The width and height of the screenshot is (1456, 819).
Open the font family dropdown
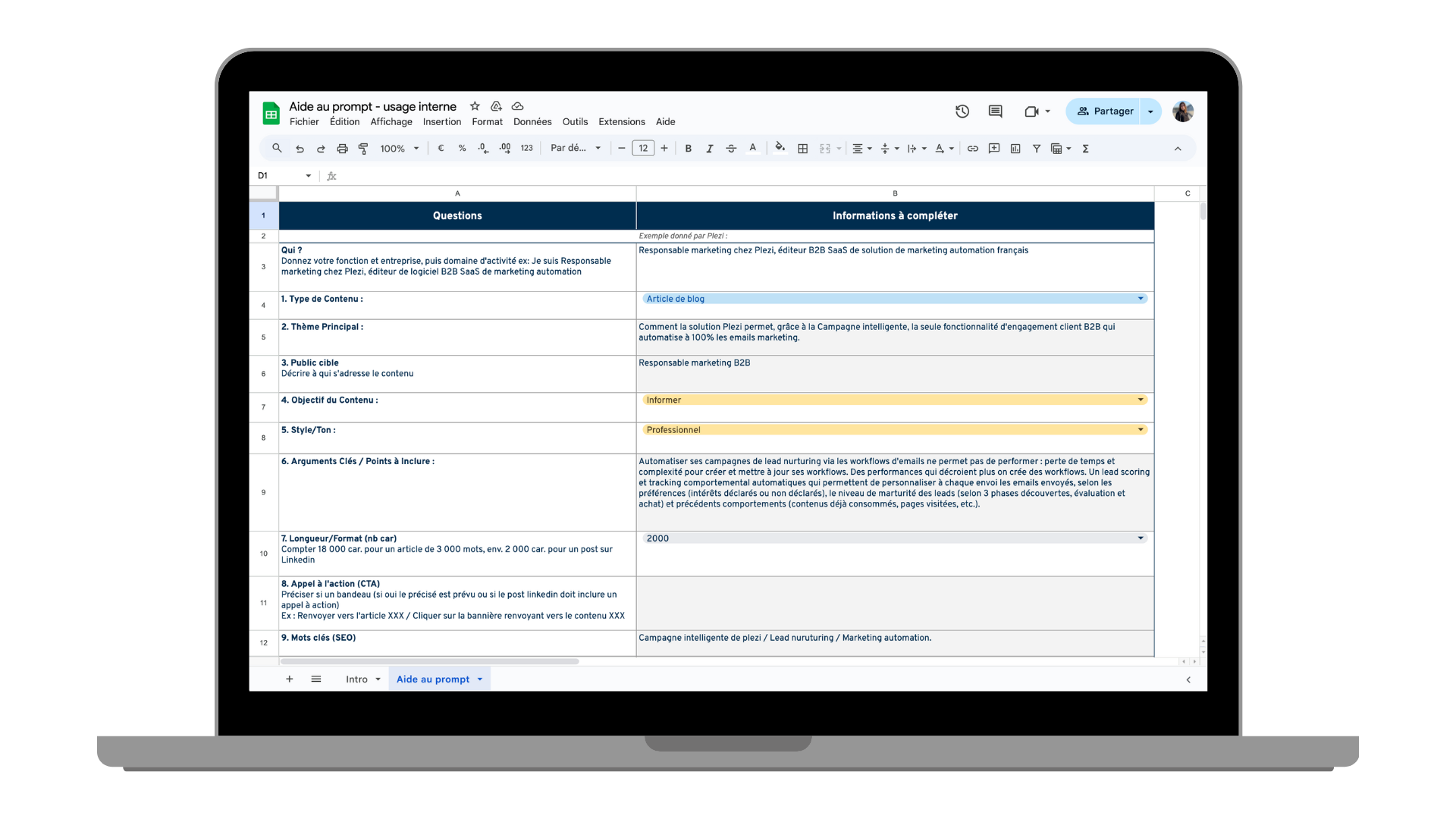(576, 149)
